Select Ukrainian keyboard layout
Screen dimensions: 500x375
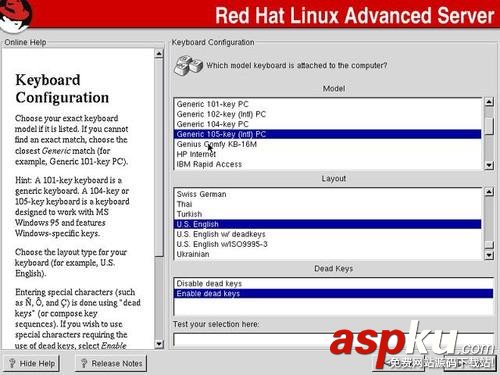(327, 254)
